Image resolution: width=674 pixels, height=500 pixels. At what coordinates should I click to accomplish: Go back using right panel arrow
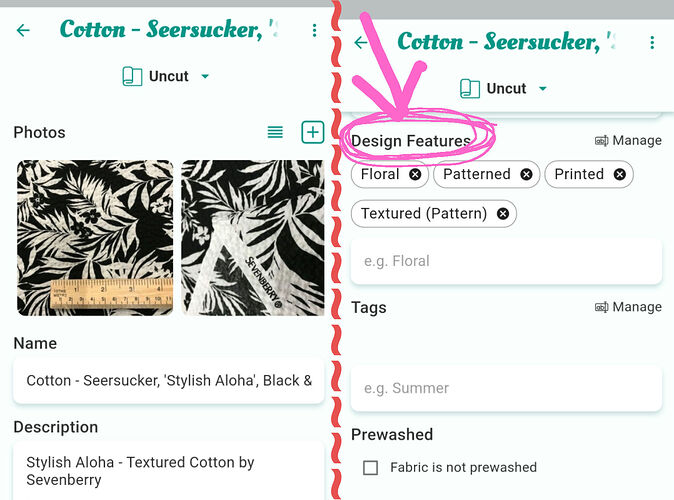361,43
